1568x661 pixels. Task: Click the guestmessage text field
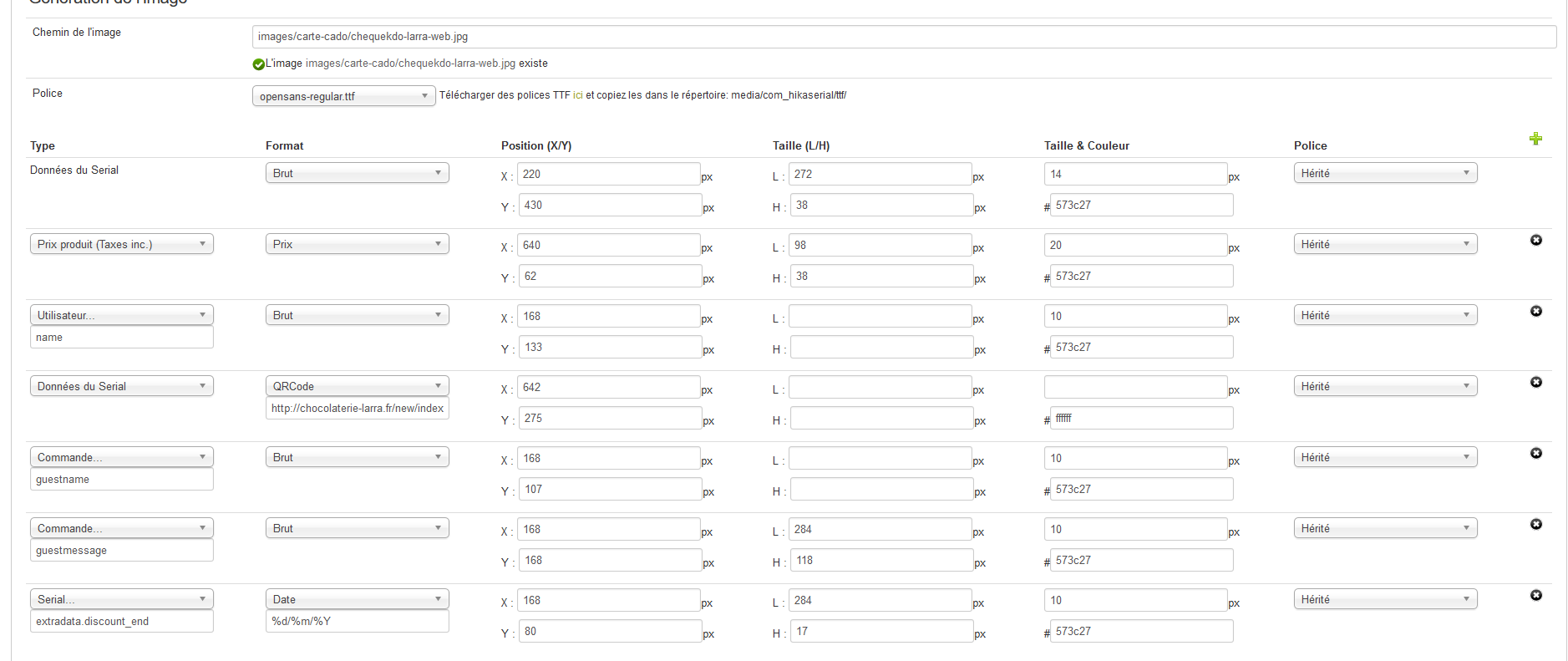pos(122,551)
